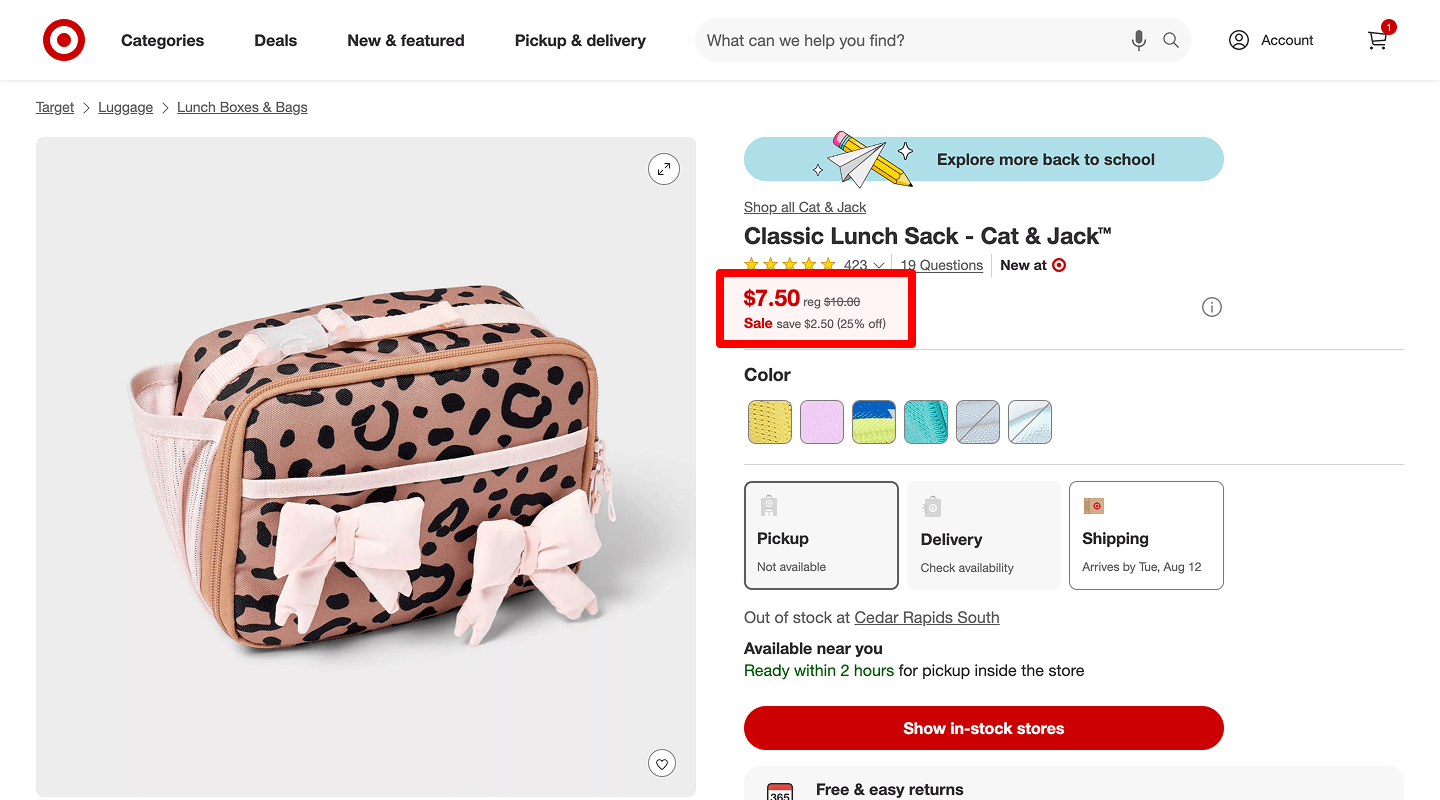Open the shopping cart icon

point(1377,41)
